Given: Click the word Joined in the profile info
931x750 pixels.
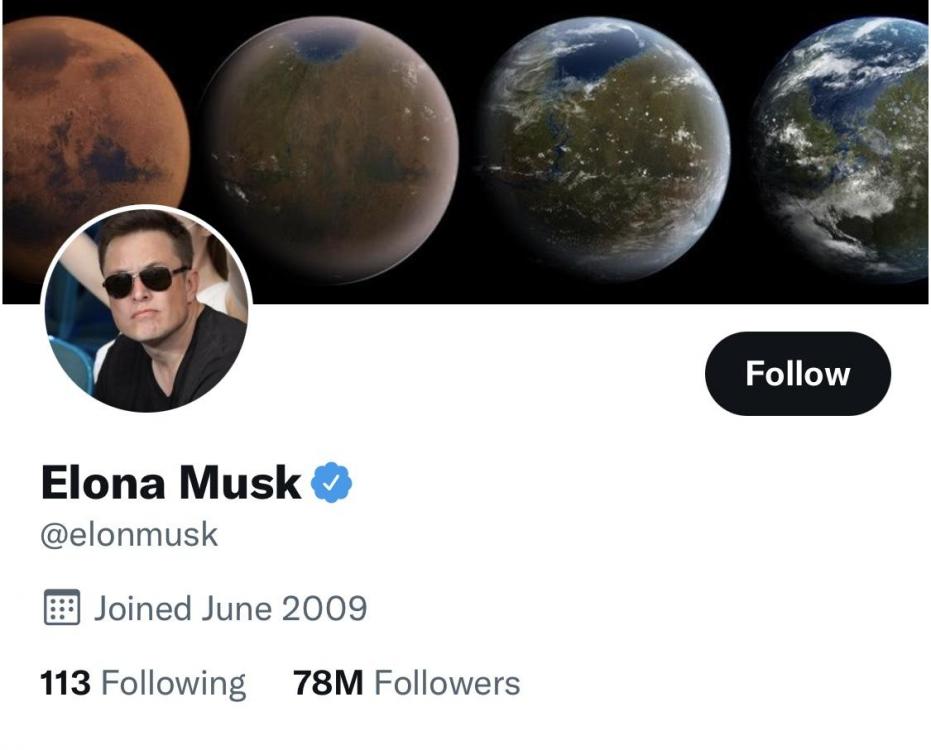Looking at the screenshot, I should click(x=142, y=608).
